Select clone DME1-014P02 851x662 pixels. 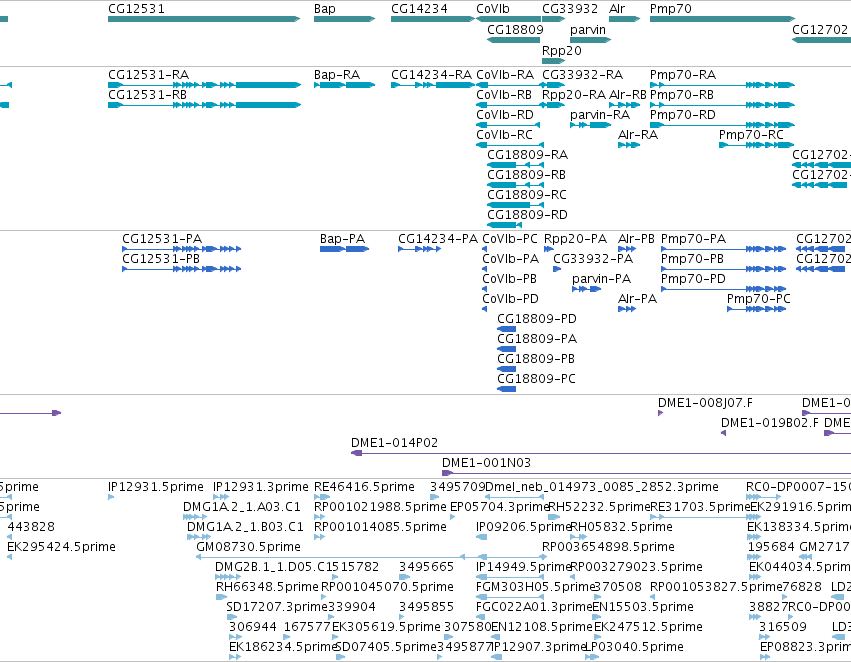601,453
